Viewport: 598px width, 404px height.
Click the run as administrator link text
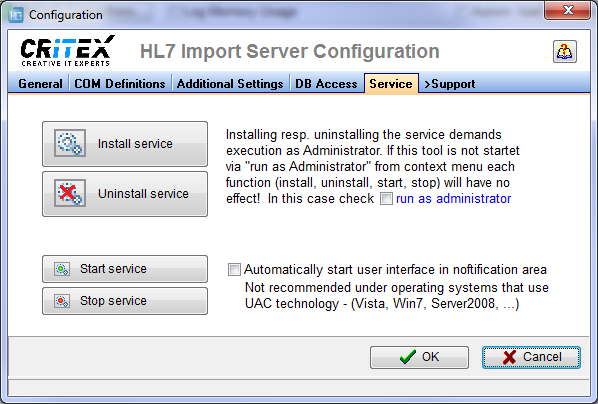[x=453, y=199]
